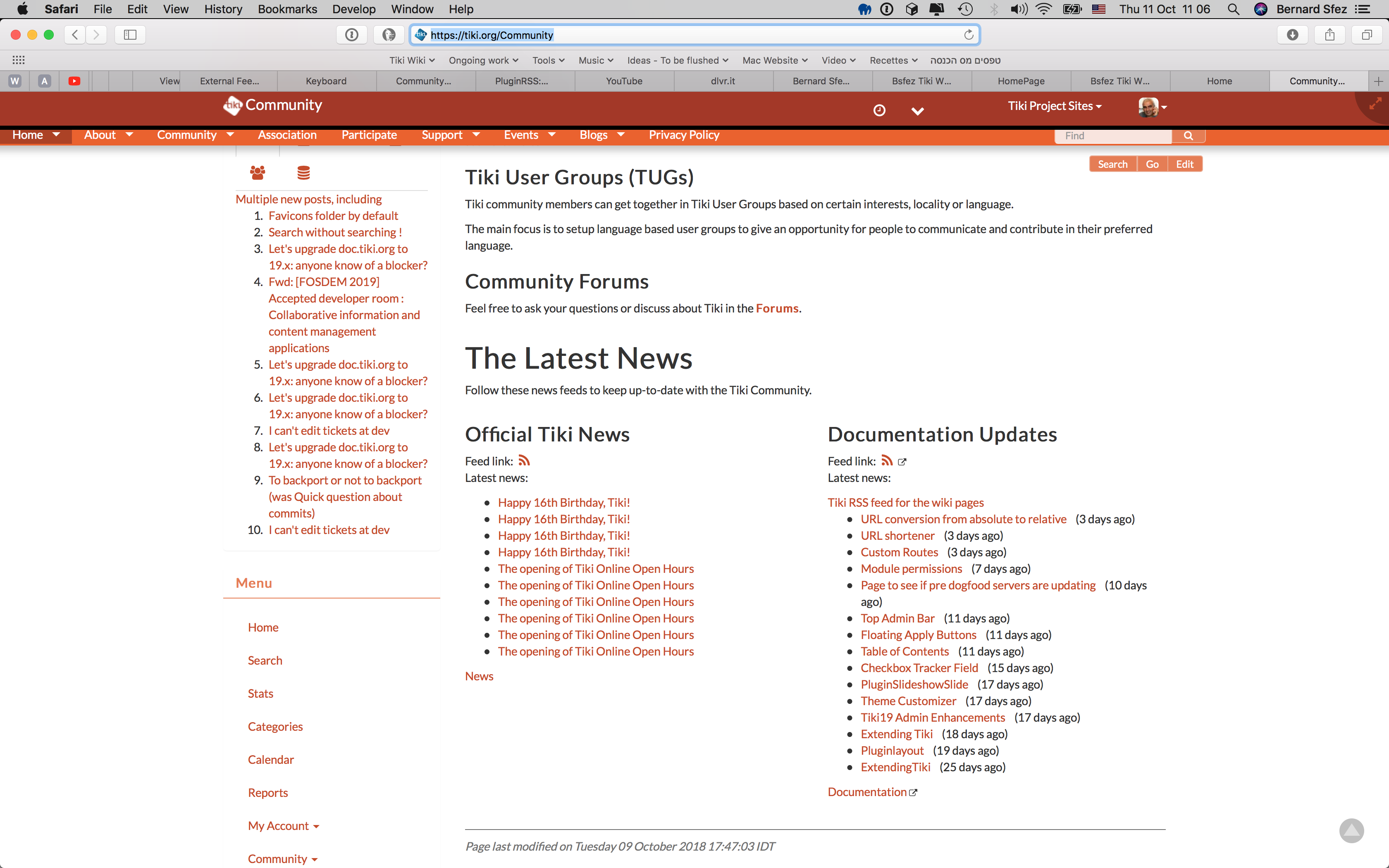Open the Develop menu

click(x=353, y=9)
